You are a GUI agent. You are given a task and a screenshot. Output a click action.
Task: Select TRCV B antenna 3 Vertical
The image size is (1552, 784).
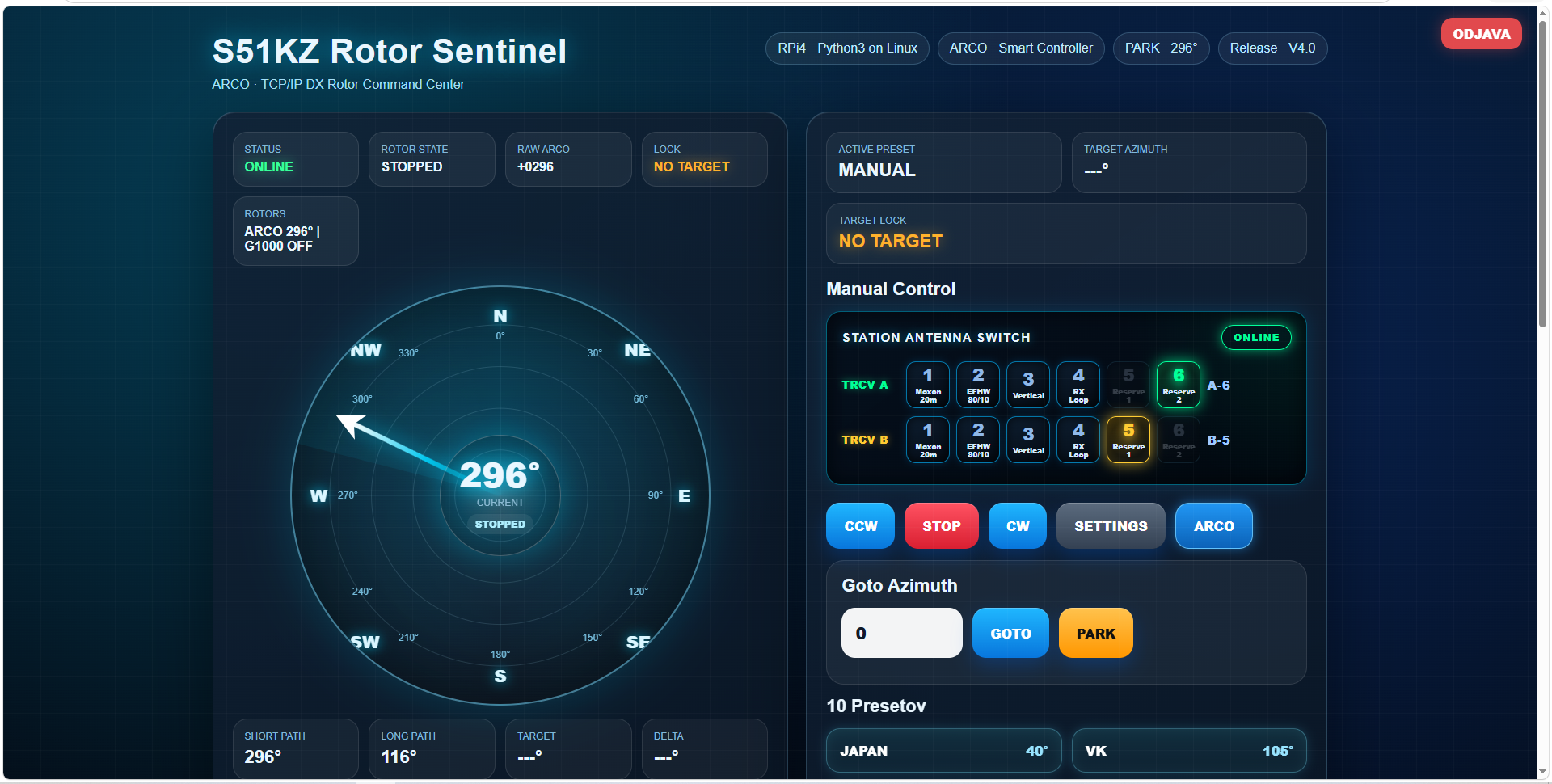[1028, 440]
